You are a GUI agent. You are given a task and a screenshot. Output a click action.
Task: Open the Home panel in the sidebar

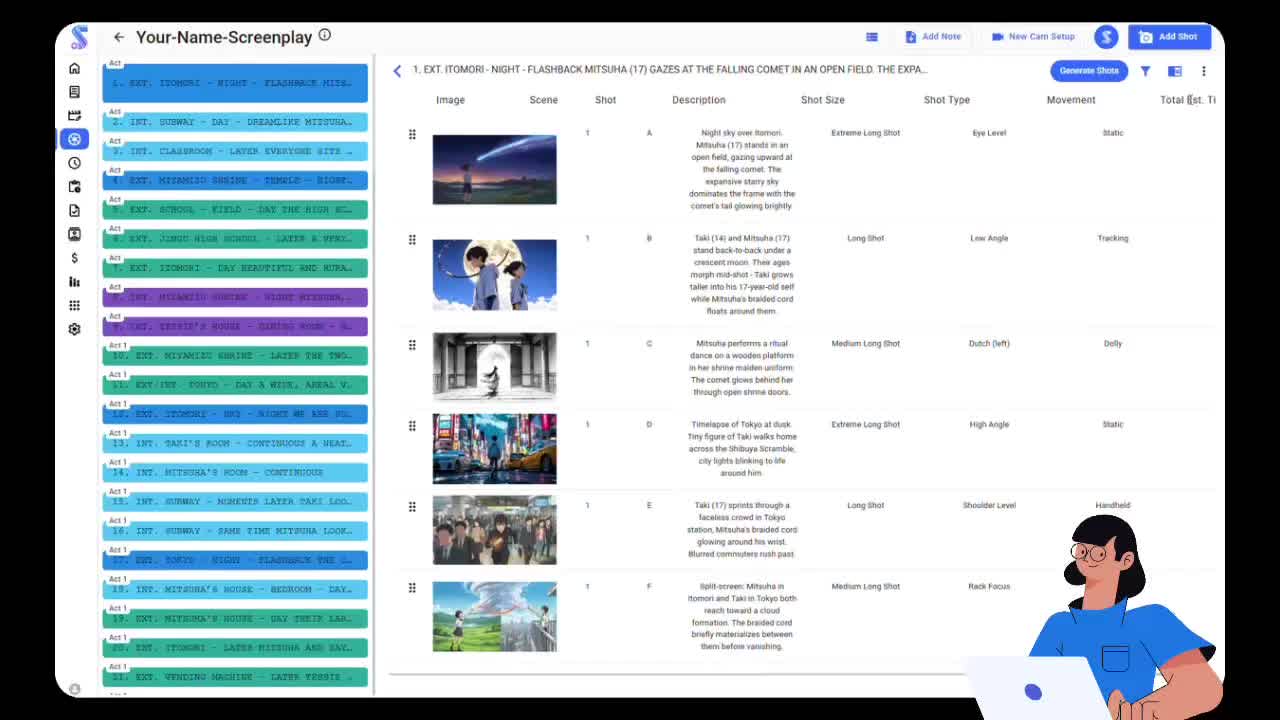pyautogui.click(x=74, y=68)
